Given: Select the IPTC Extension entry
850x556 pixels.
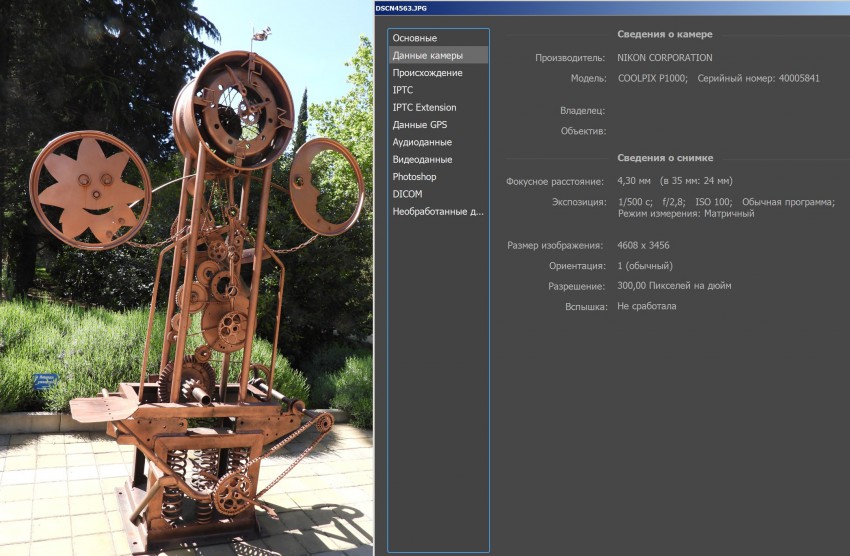Looking at the screenshot, I should click(424, 107).
